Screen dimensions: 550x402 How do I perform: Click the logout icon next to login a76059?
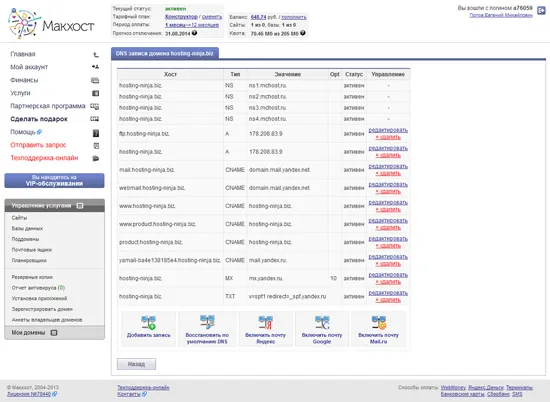pyautogui.click(x=541, y=11)
